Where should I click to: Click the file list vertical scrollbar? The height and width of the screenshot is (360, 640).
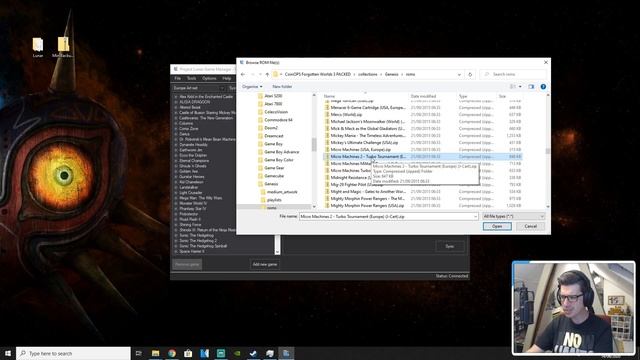tap(547, 151)
